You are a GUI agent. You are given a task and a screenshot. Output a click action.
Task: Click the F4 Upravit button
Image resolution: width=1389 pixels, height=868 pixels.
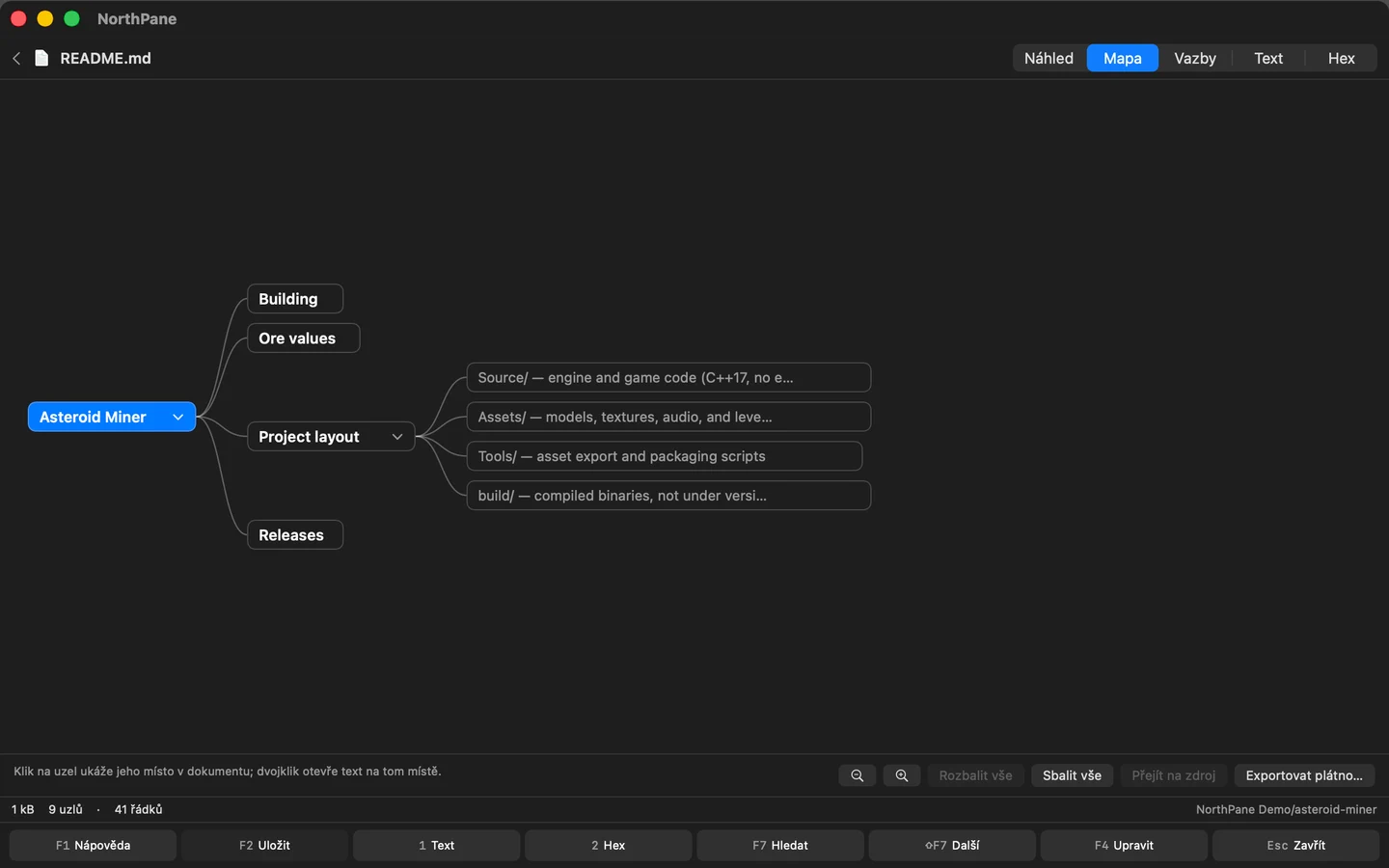(1124, 846)
